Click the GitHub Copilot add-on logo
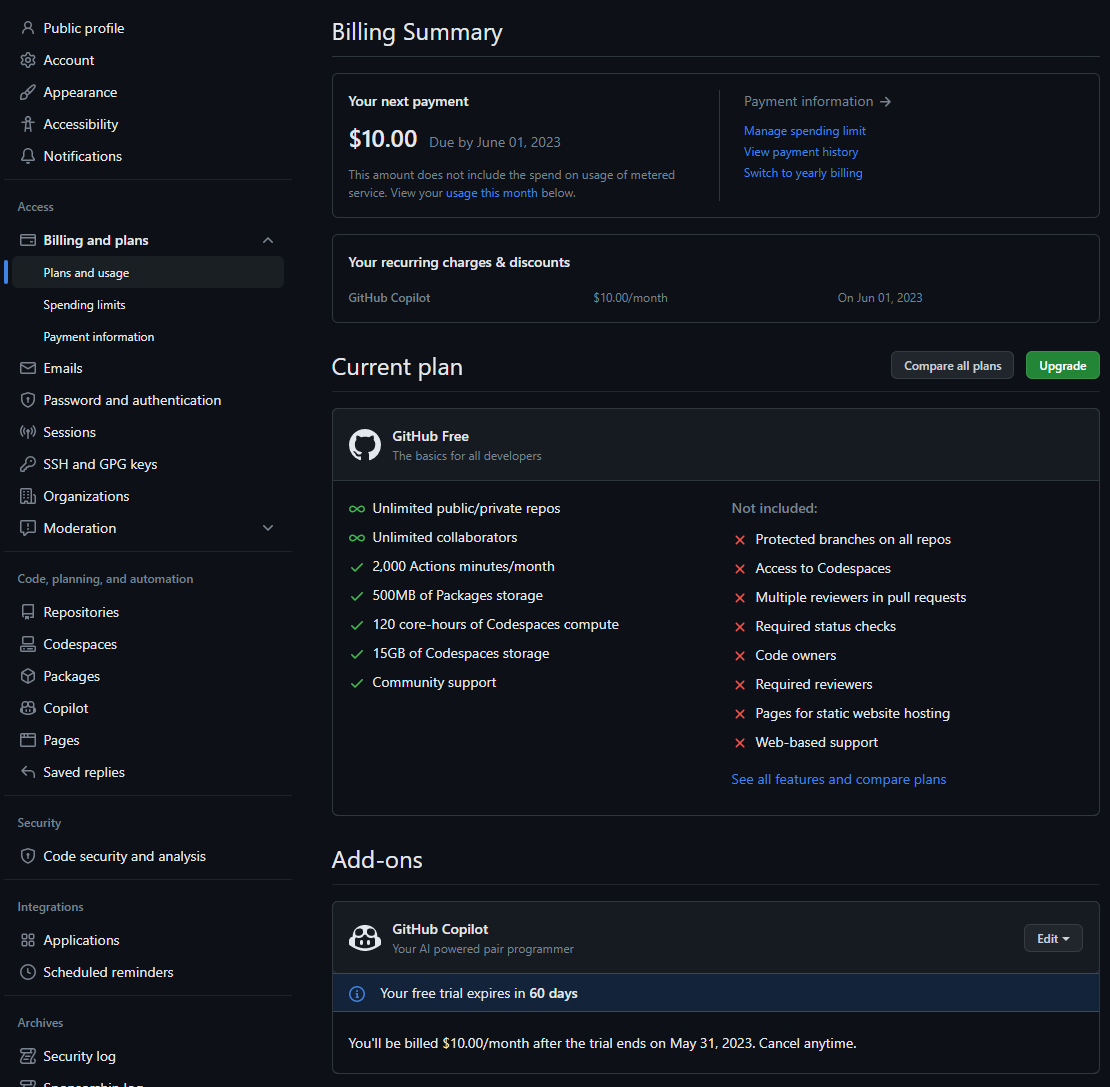The height and width of the screenshot is (1087, 1110). pyautogui.click(x=365, y=938)
